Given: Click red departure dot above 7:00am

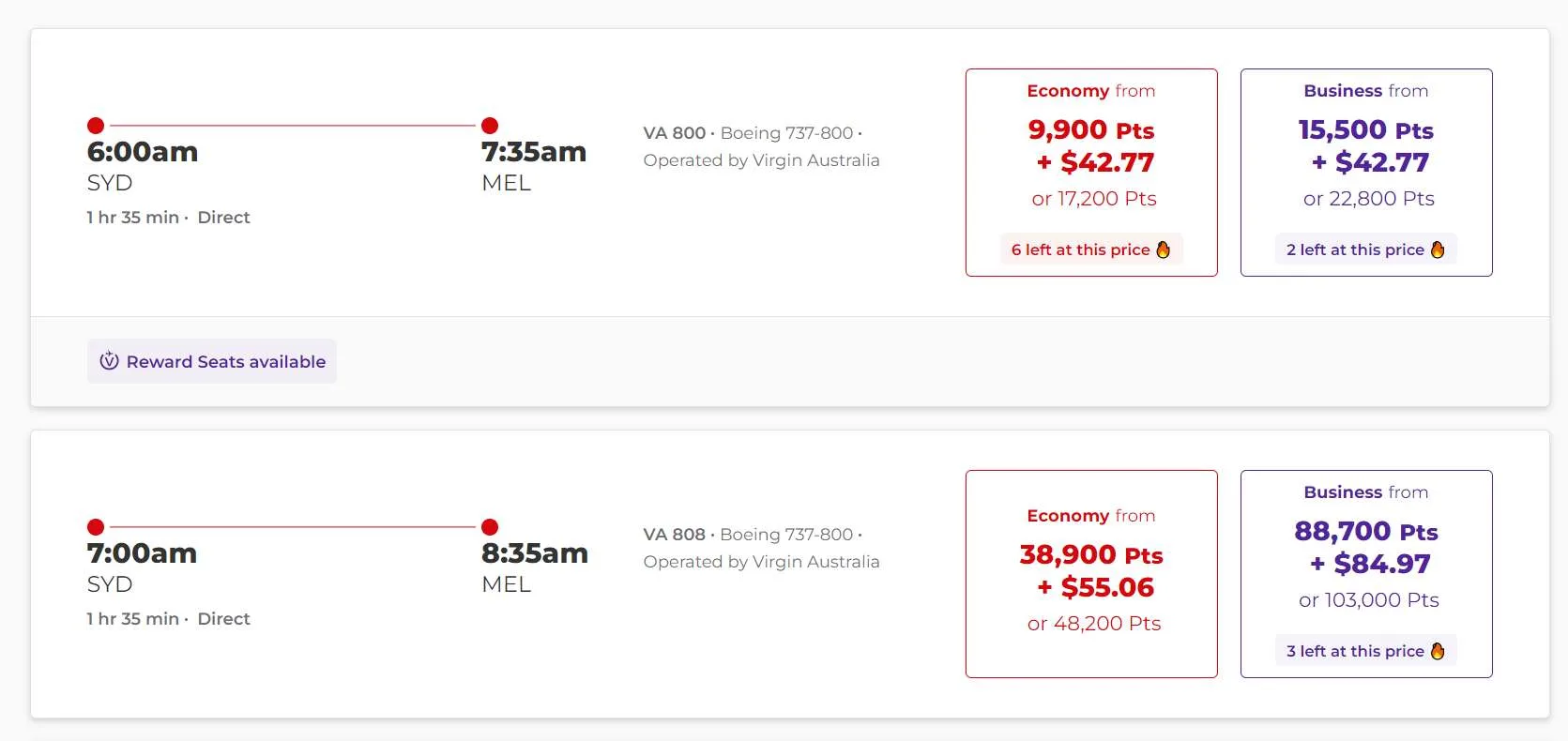Looking at the screenshot, I should (x=96, y=527).
